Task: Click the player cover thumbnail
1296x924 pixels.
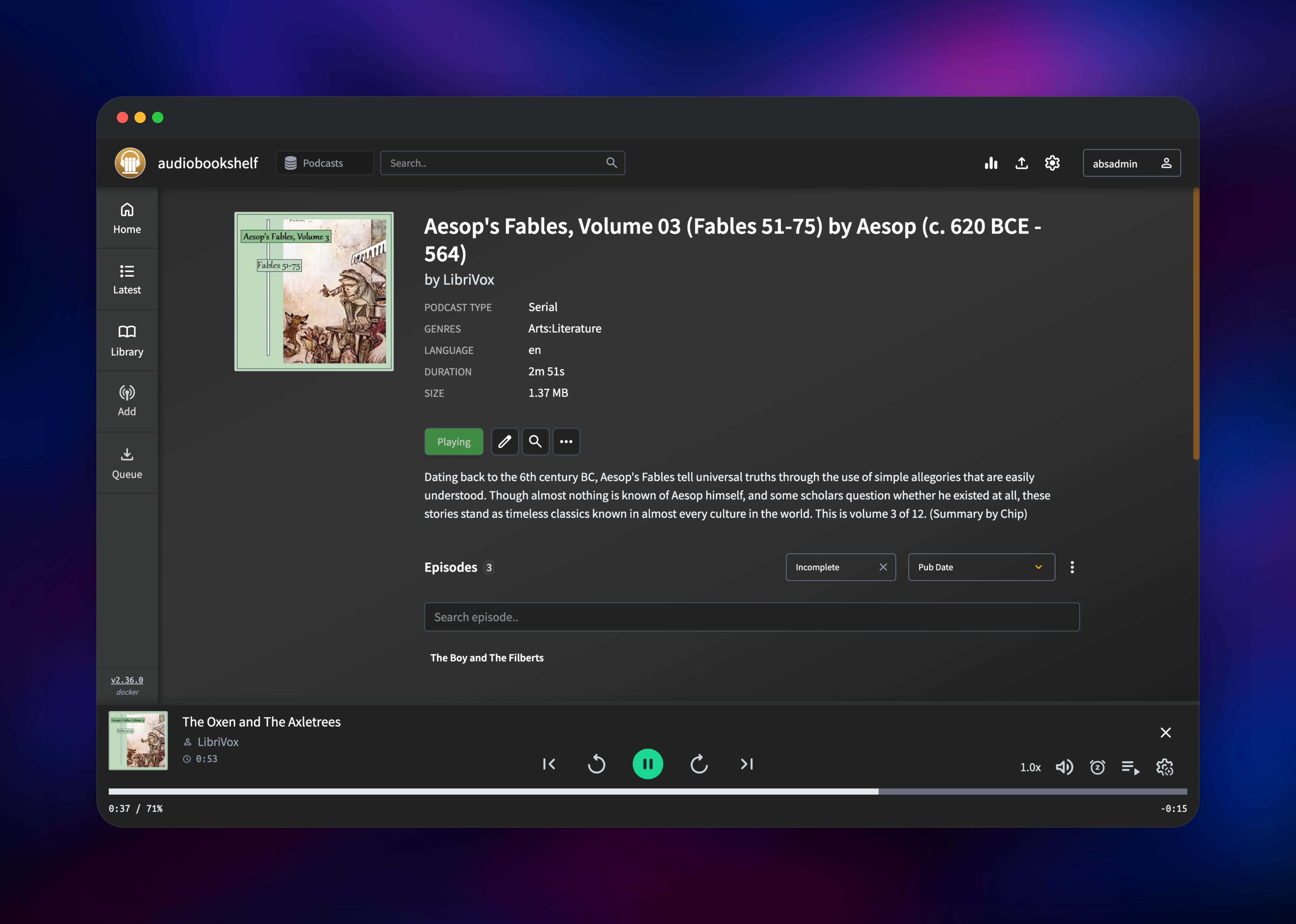Action: click(138, 741)
